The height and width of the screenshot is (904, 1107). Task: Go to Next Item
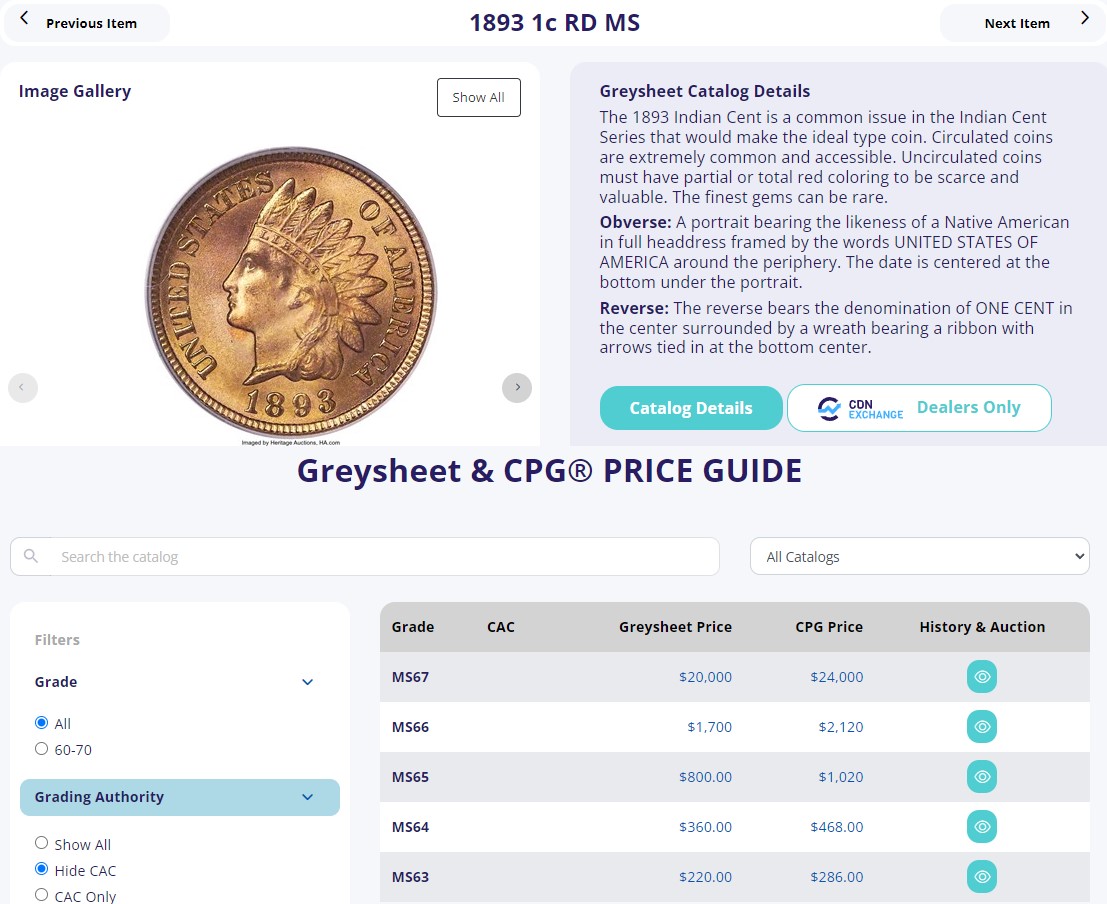(x=1022, y=23)
